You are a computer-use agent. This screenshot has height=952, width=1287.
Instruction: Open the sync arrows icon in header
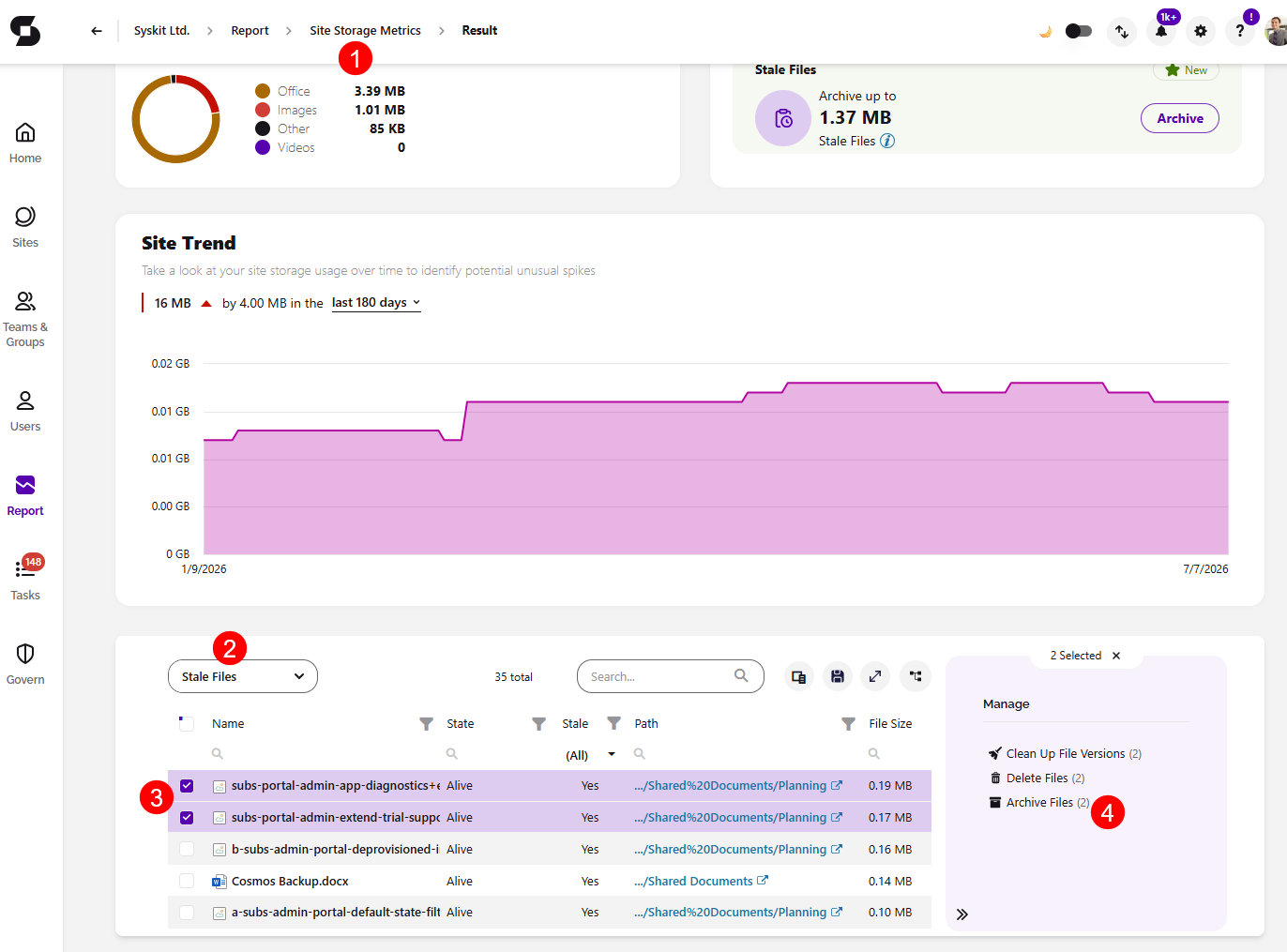coord(1122,31)
